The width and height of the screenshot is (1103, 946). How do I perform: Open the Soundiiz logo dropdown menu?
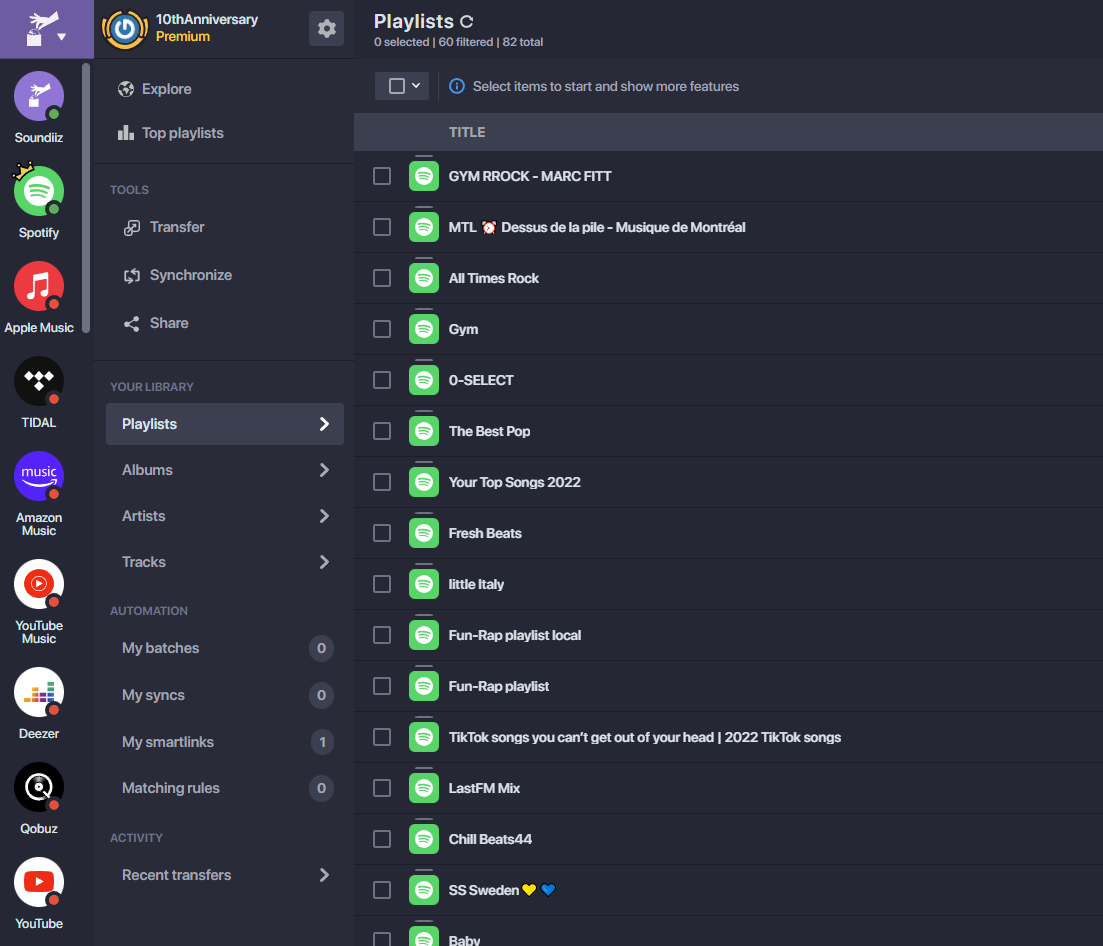point(46,28)
